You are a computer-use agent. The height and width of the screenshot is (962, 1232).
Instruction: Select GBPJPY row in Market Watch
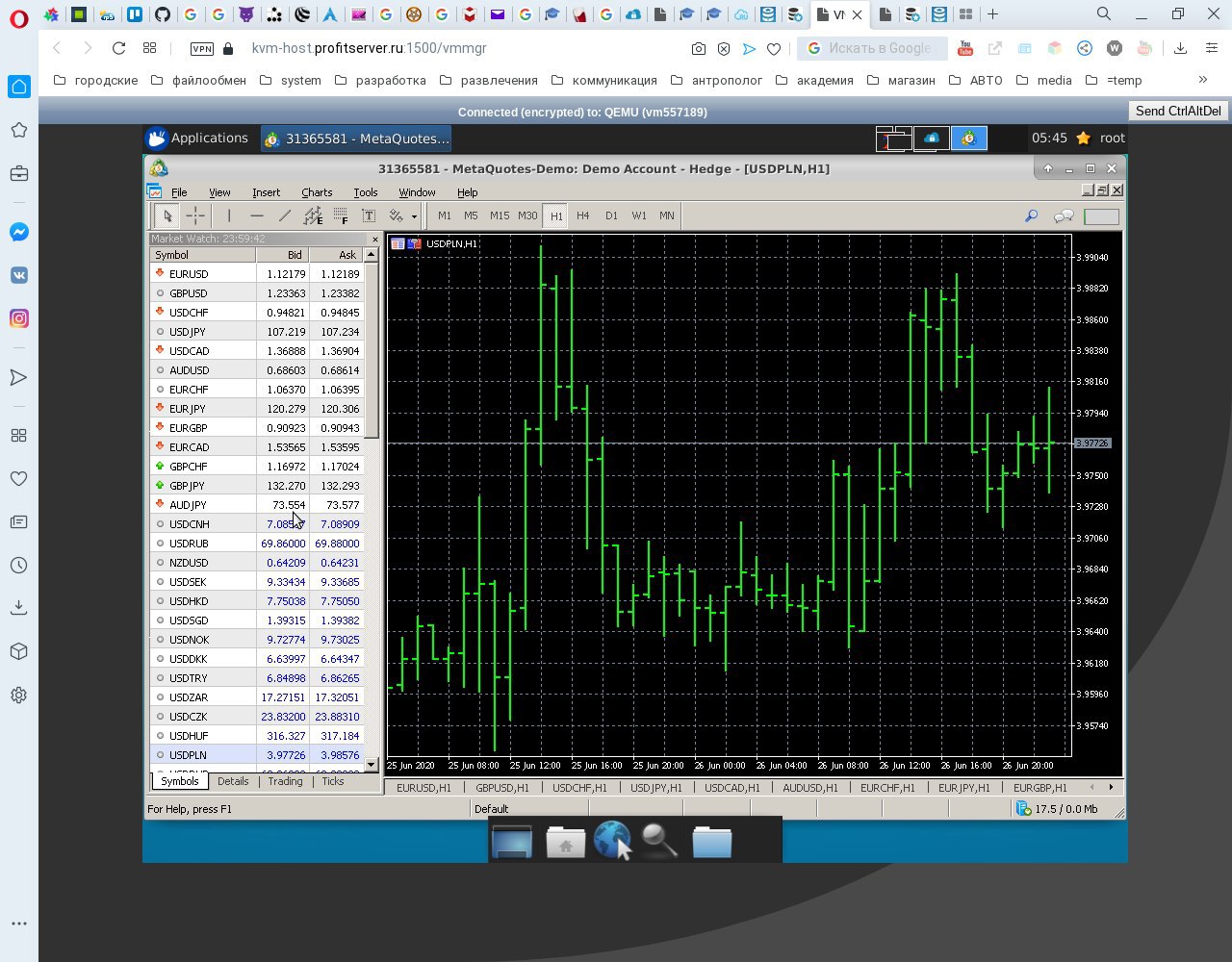257,486
